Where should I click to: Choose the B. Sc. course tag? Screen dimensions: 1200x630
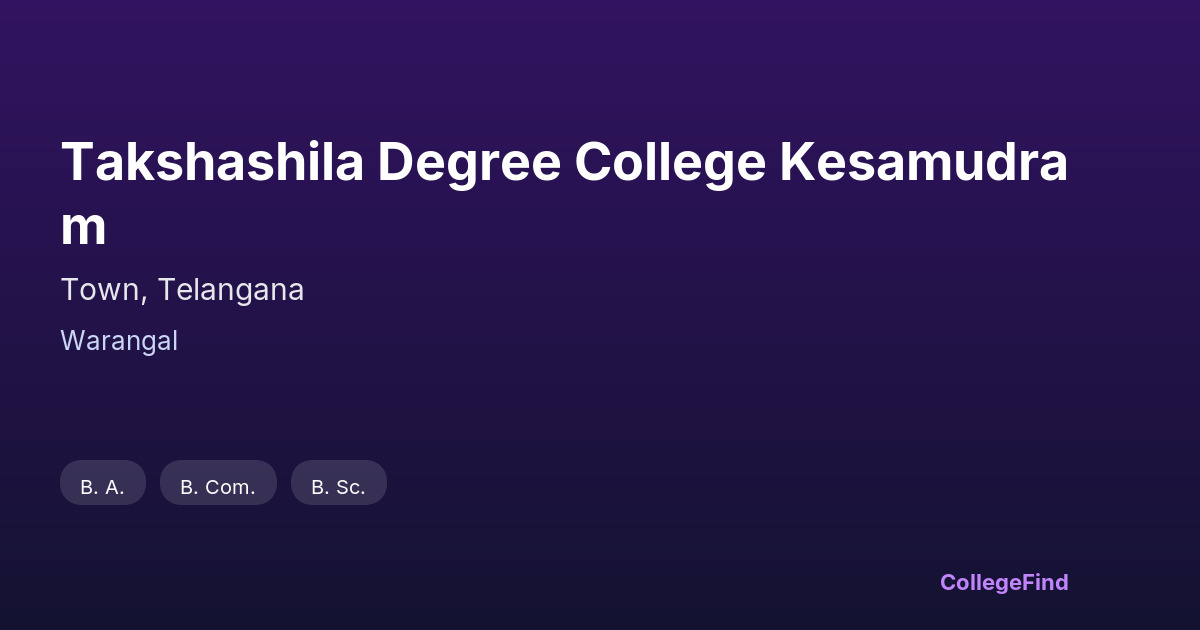(338, 484)
